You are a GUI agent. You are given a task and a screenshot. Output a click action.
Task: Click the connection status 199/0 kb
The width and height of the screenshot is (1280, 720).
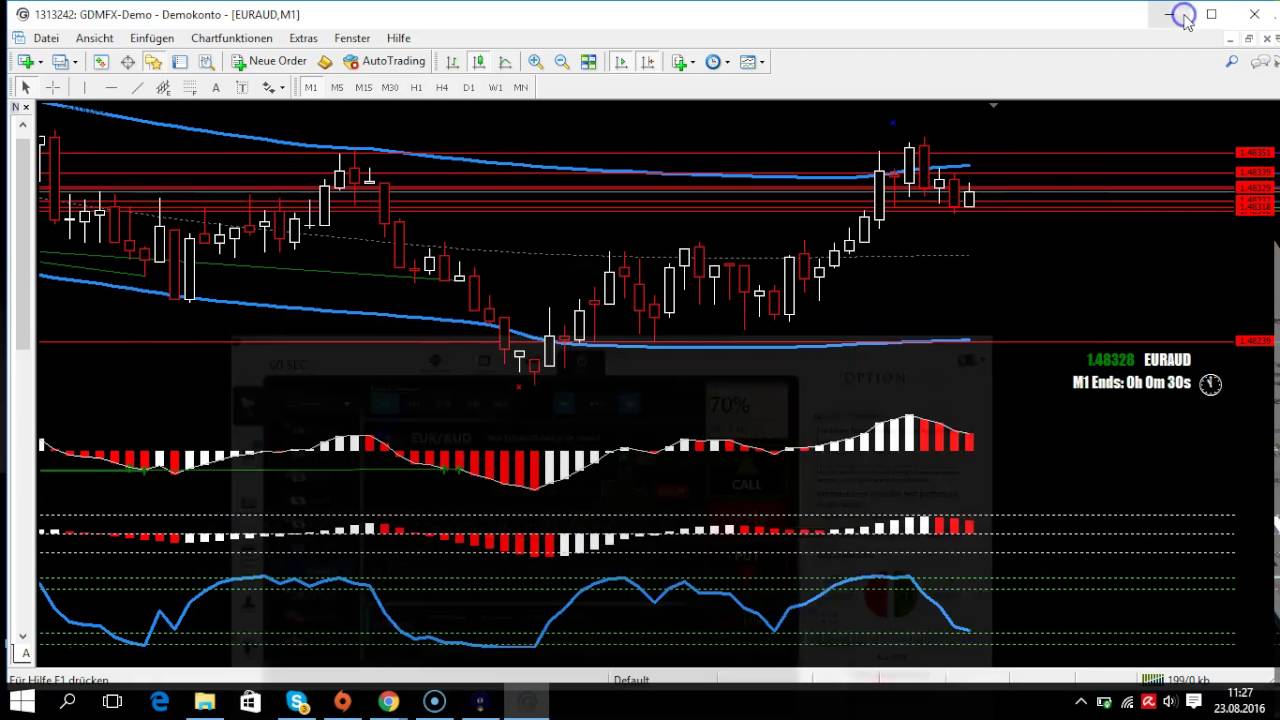click(x=1176, y=680)
